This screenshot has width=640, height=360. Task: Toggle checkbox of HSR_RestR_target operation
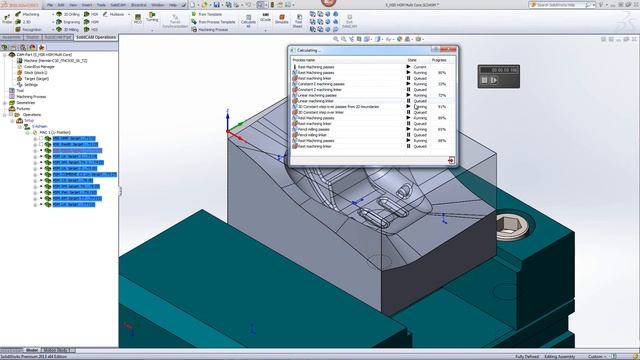(41, 144)
